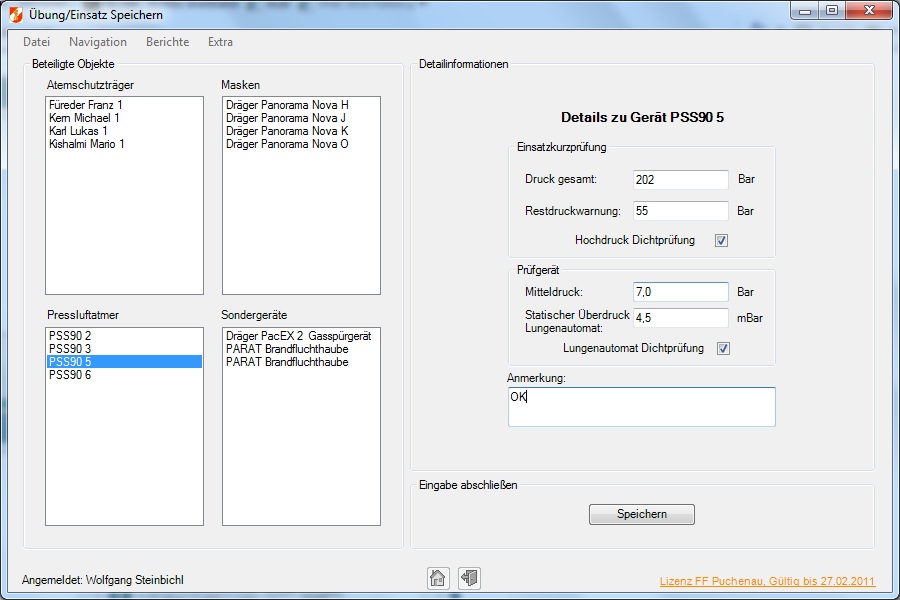Click the Mitteldruck input field
The height and width of the screenshot is (600, 900).
tap(681, 292)
